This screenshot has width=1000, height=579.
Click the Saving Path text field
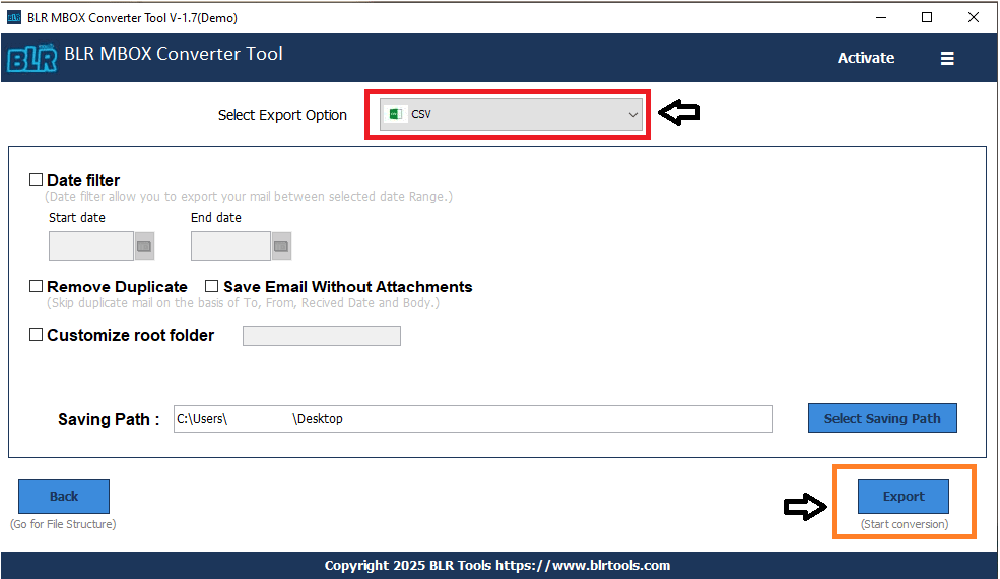[474, 418]
